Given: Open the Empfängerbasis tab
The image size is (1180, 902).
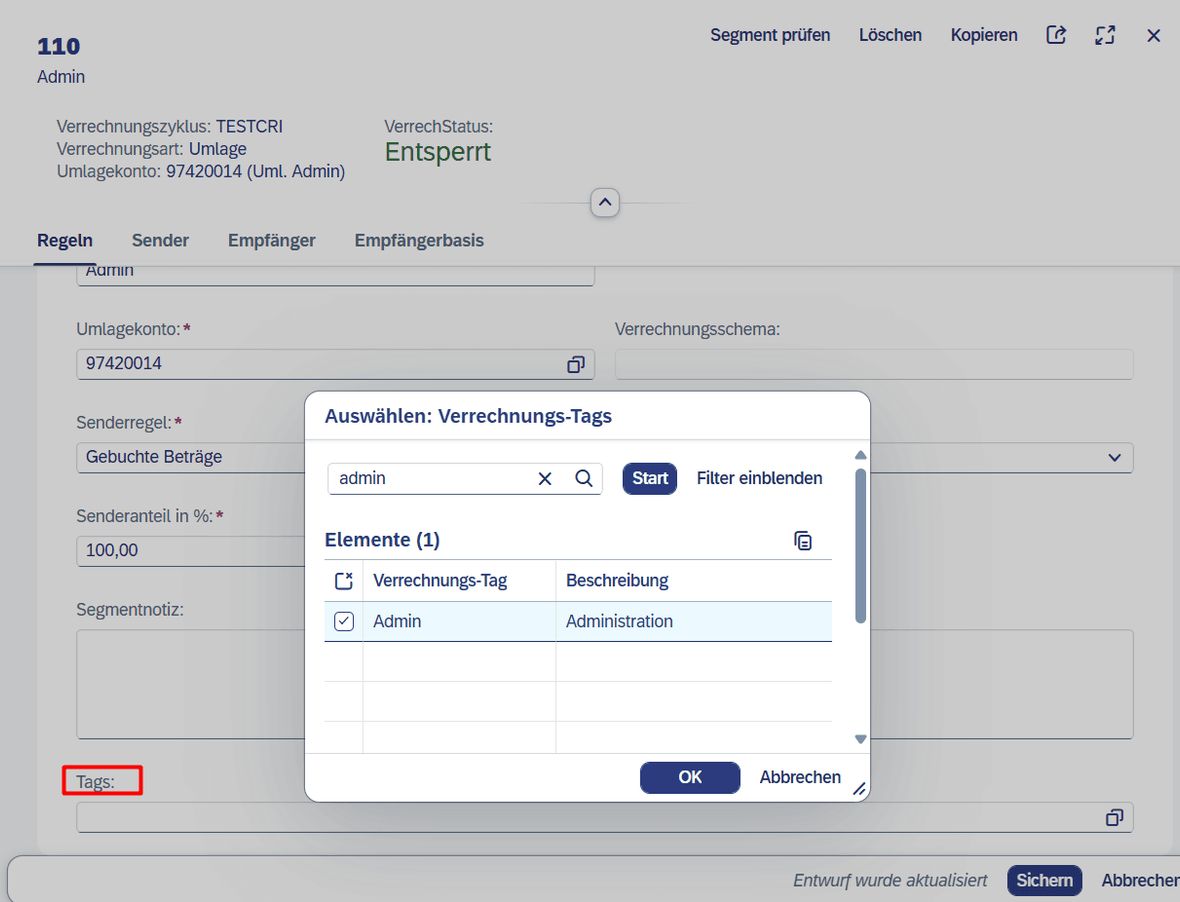Looking at the screenshot, I should pyautogui.click(x=419, y=241).
